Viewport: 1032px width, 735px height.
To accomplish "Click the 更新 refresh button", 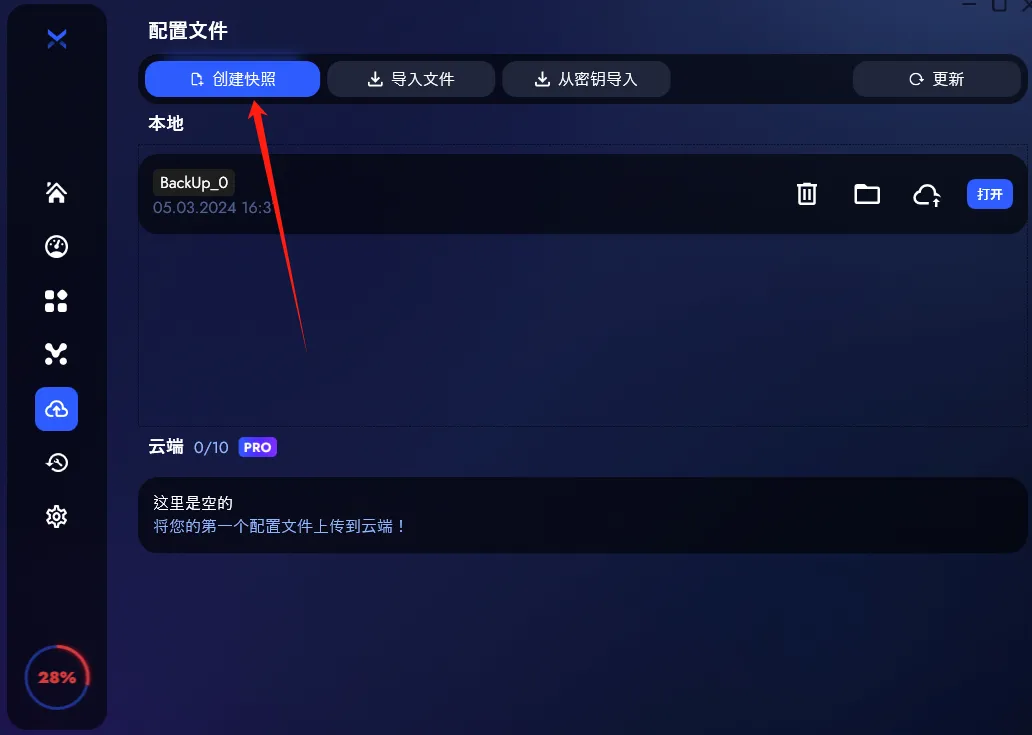I will coord(937,79).
